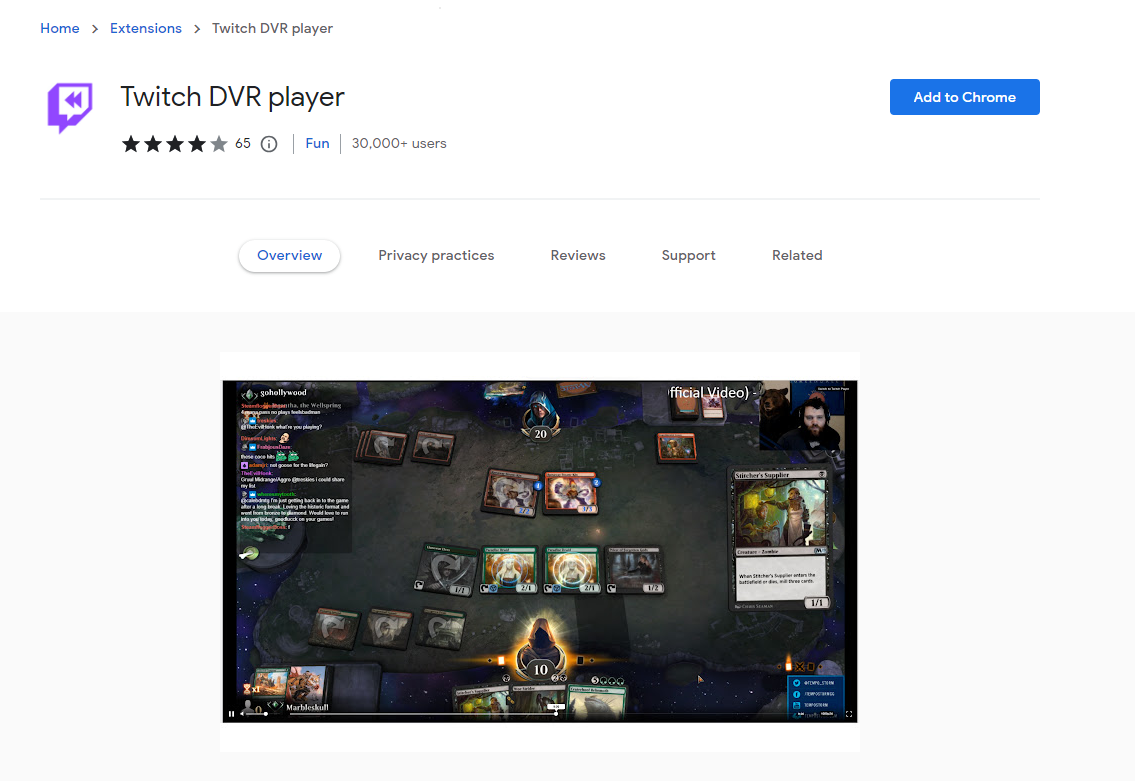Click the Add to Chrome button
The height and width of the screenshot is (781, 1135).
point(964,97)
